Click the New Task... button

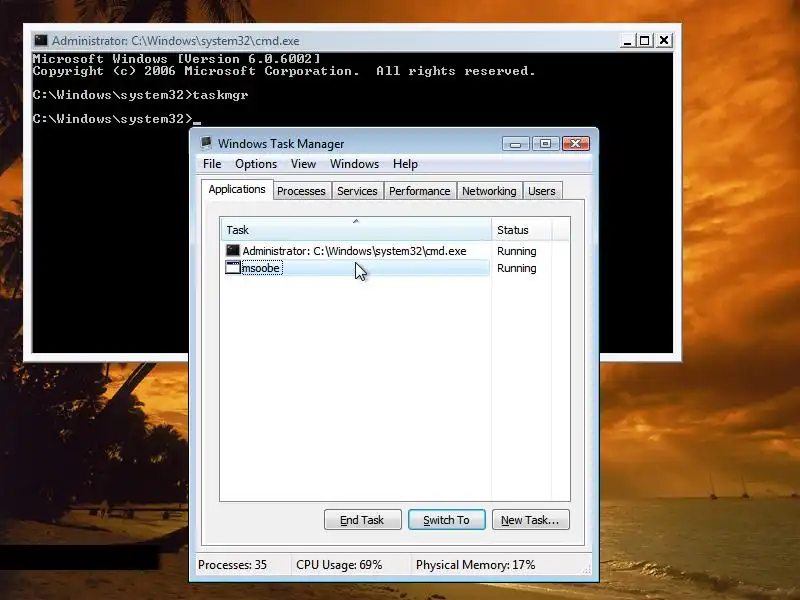530,520
